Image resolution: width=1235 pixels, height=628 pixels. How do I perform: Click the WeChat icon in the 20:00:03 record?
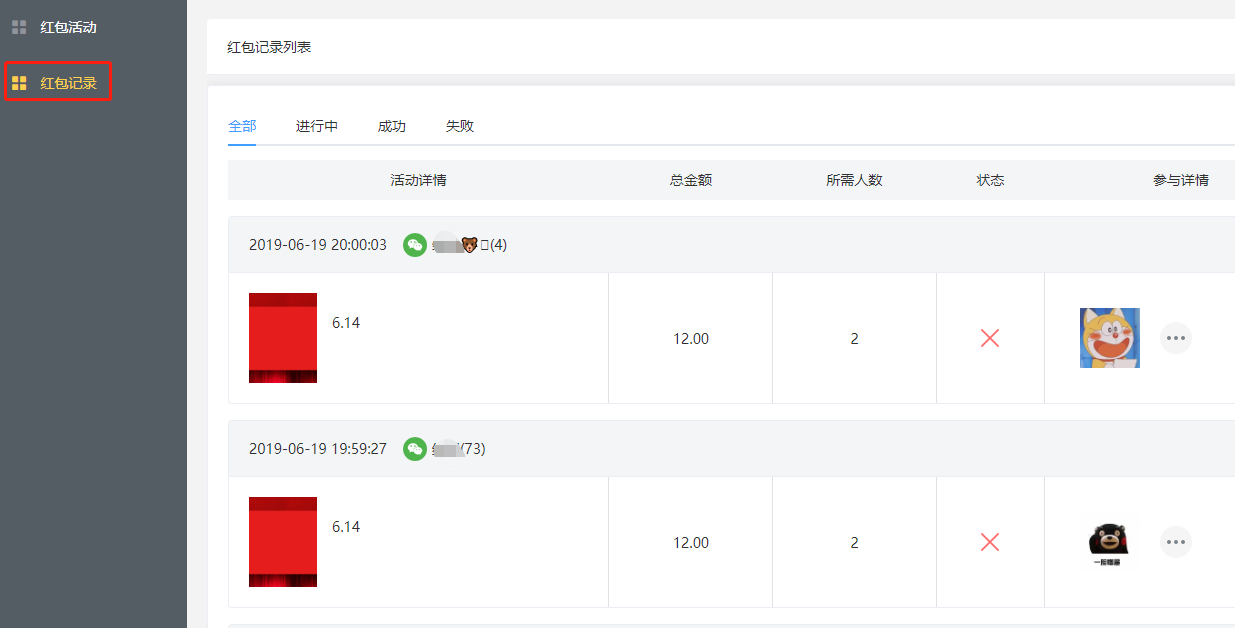(415, 245)
